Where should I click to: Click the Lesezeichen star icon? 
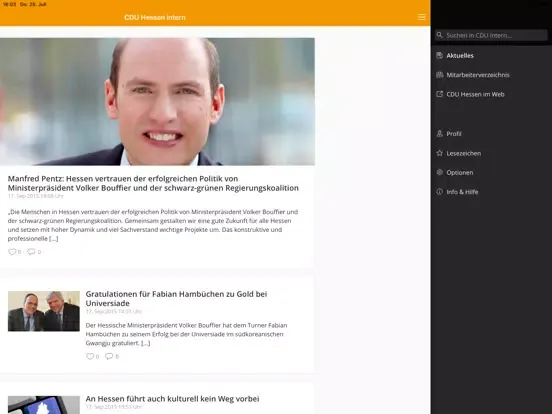pyautogui.click(x=439, y=153)
